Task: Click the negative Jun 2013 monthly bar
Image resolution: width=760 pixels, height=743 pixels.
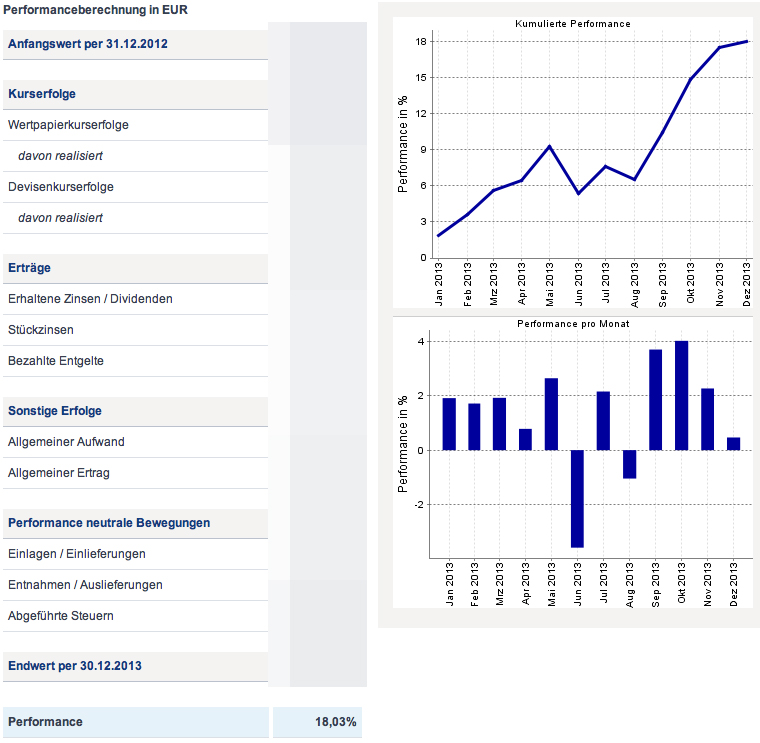Action: coord(577,498)
